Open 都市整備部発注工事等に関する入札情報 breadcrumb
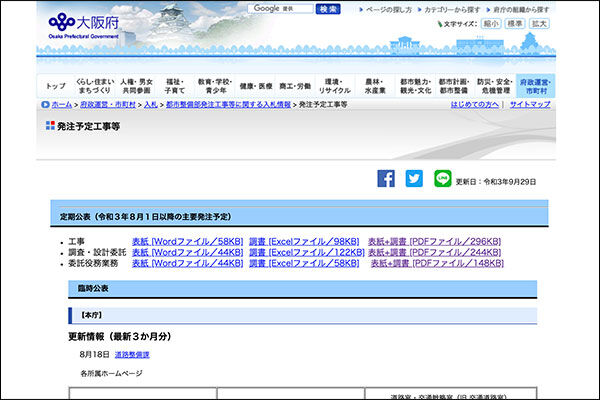Image resolution: width=600 pixels, height=400 pixels. click(228, 104)
